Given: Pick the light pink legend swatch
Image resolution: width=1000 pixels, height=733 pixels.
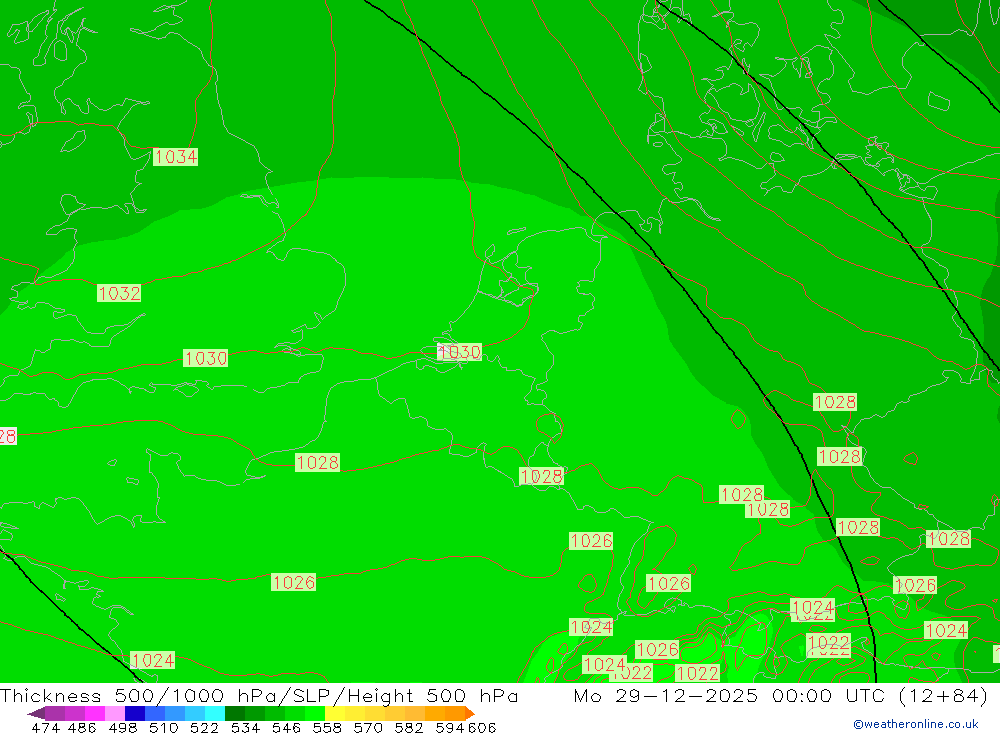Looking at the screenshot, I should (x=115, y=713).
